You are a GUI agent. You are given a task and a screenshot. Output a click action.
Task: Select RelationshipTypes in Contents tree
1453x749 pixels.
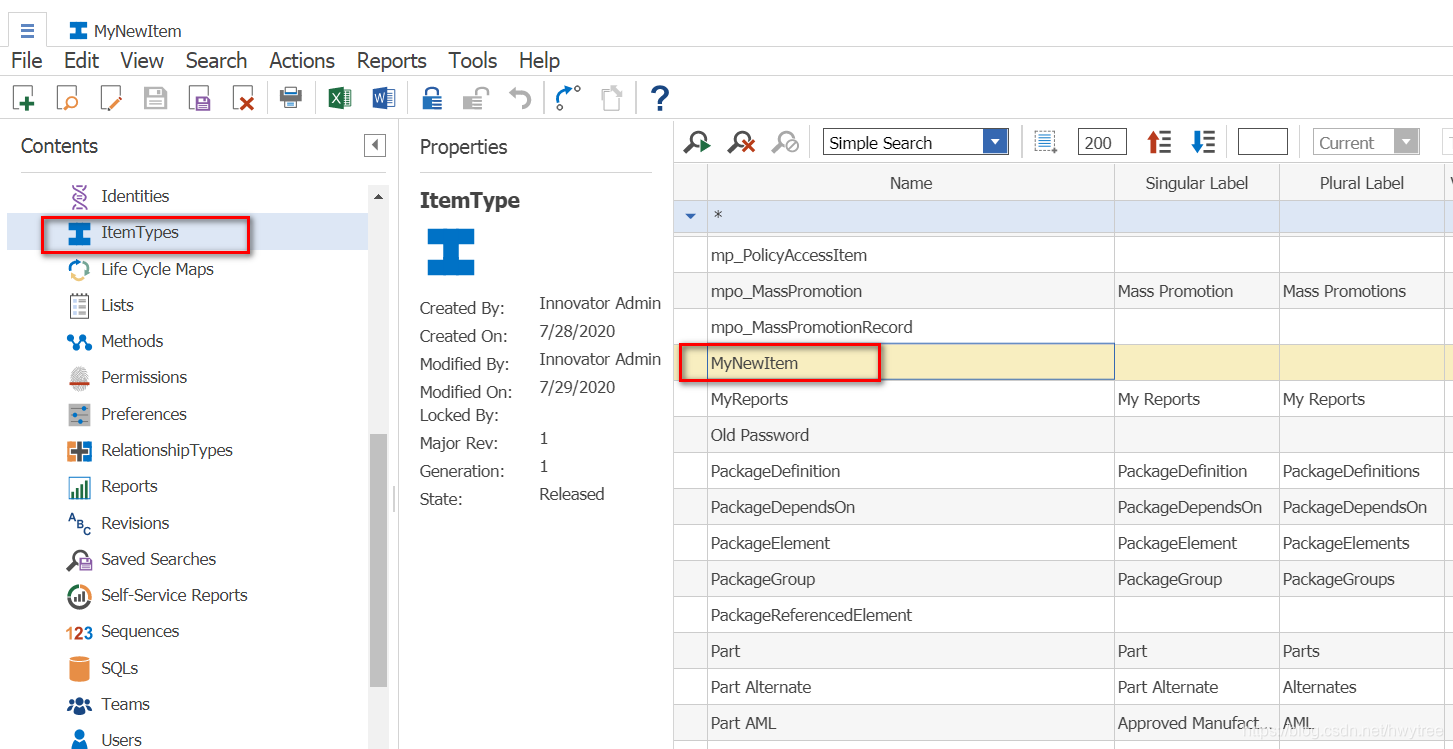(x=166, y=450)
